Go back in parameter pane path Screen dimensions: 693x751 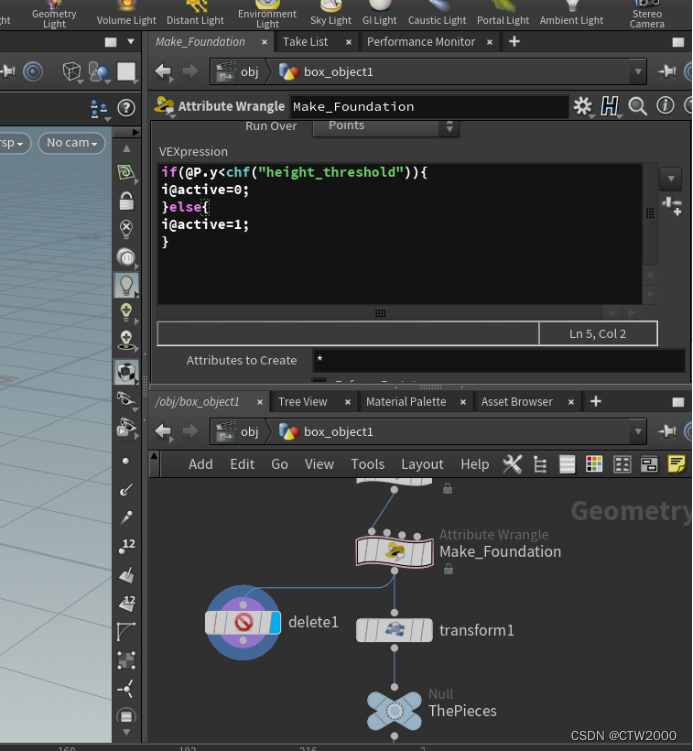[163, 72]
